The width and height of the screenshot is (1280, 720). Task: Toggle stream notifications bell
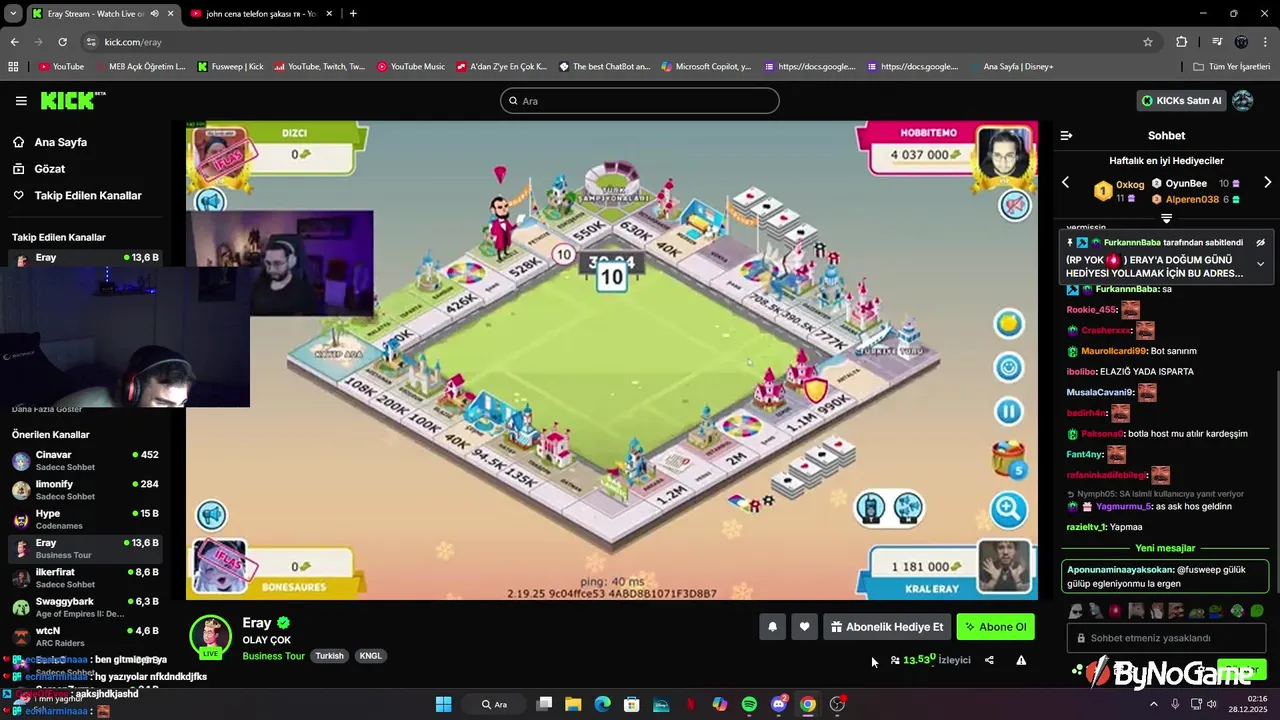coord(772,627)
